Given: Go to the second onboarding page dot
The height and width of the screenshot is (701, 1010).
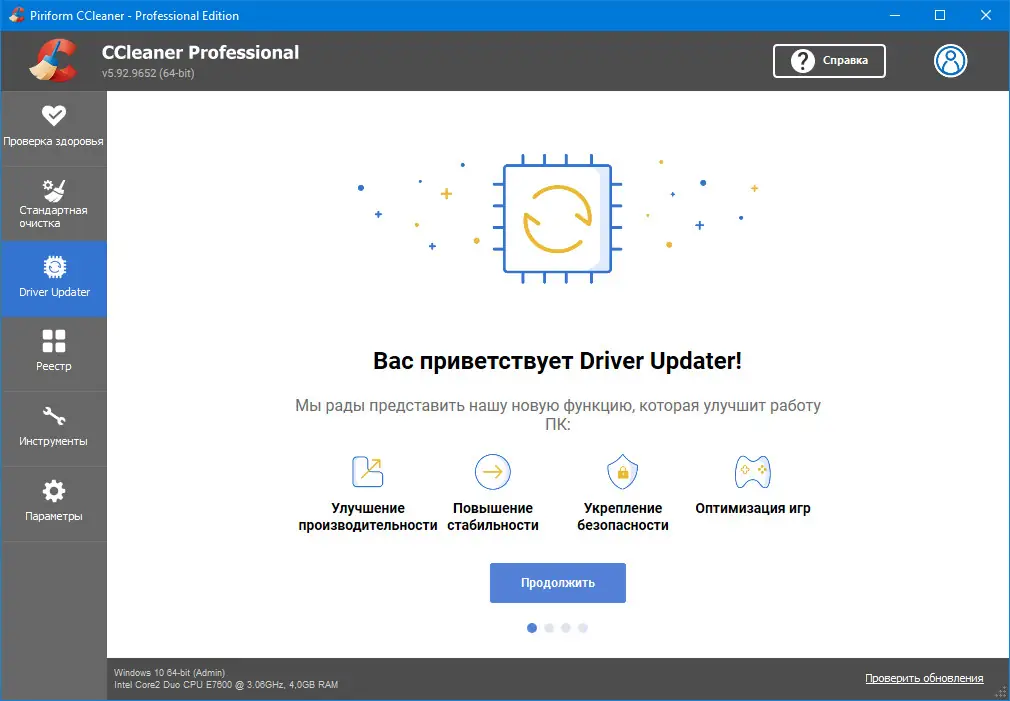Looking at the screenshot, I should click(x=549, y=628).
